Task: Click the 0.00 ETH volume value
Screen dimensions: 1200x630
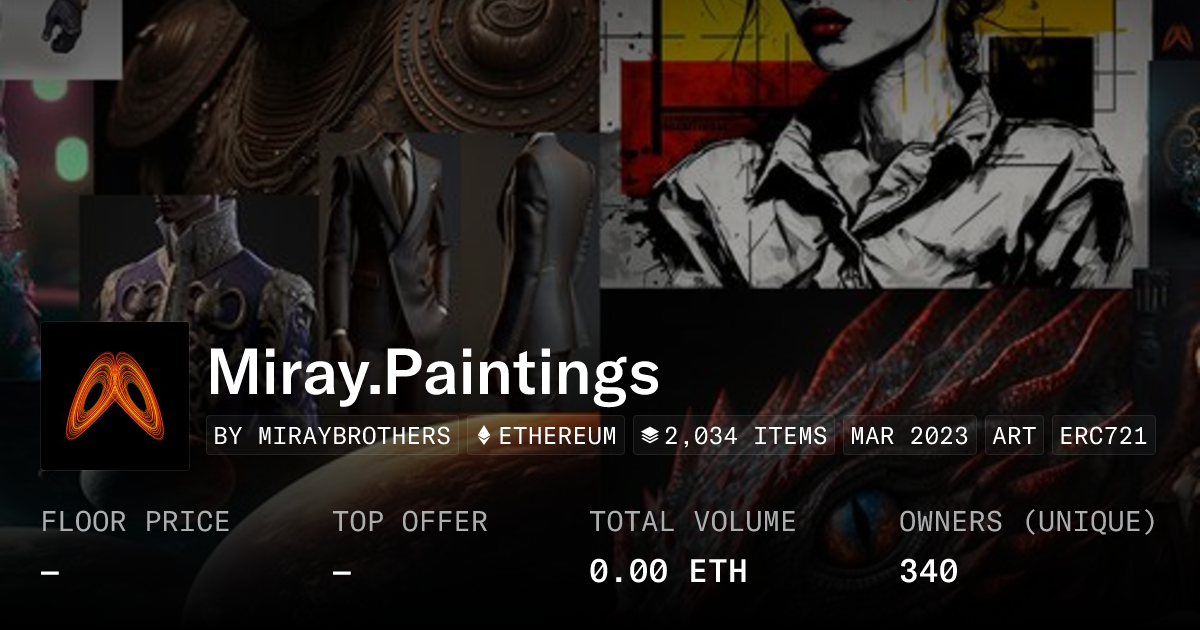Action: click(668, 572)
